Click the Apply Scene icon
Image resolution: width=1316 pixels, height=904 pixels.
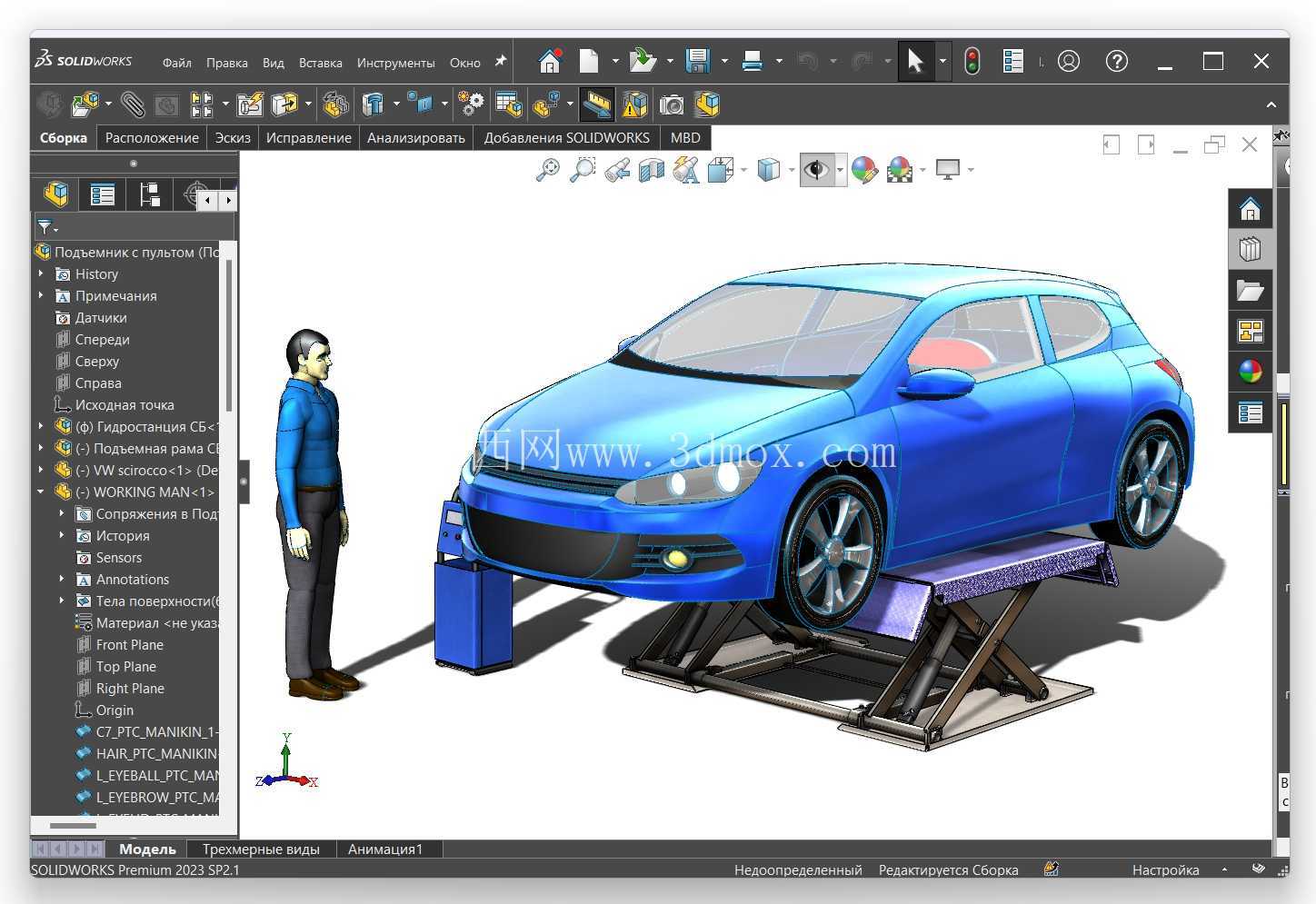pos(899,170)
